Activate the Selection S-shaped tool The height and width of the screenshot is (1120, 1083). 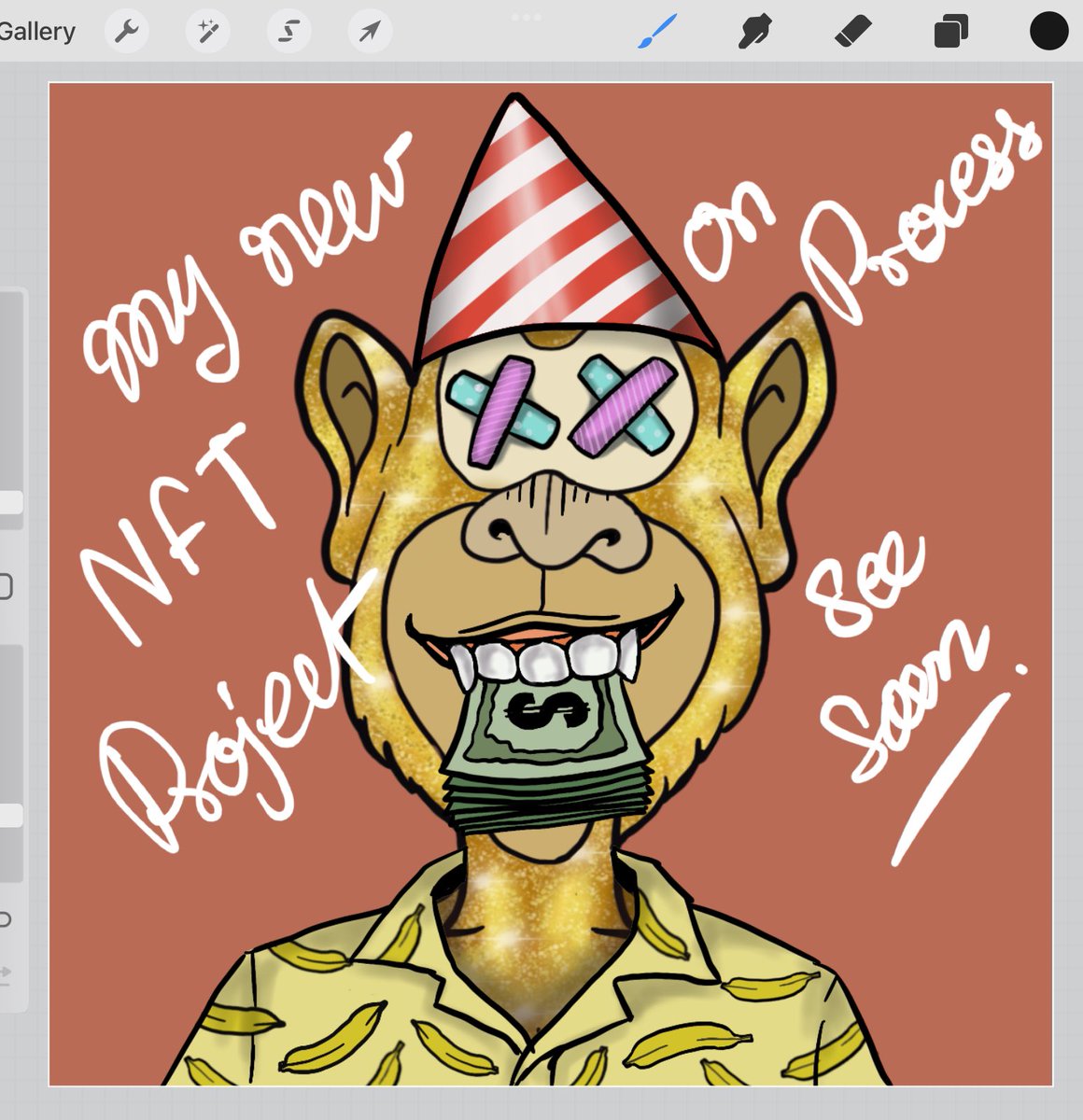tap(289, 33)
